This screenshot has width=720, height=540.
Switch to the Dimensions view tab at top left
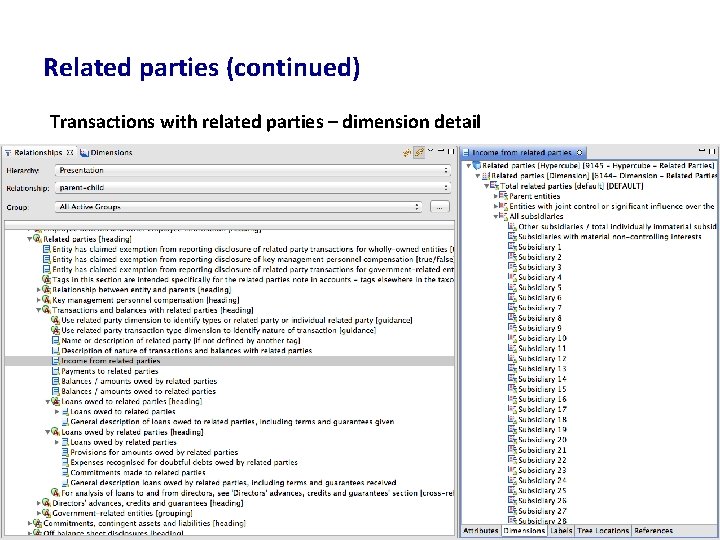[106, 152]
